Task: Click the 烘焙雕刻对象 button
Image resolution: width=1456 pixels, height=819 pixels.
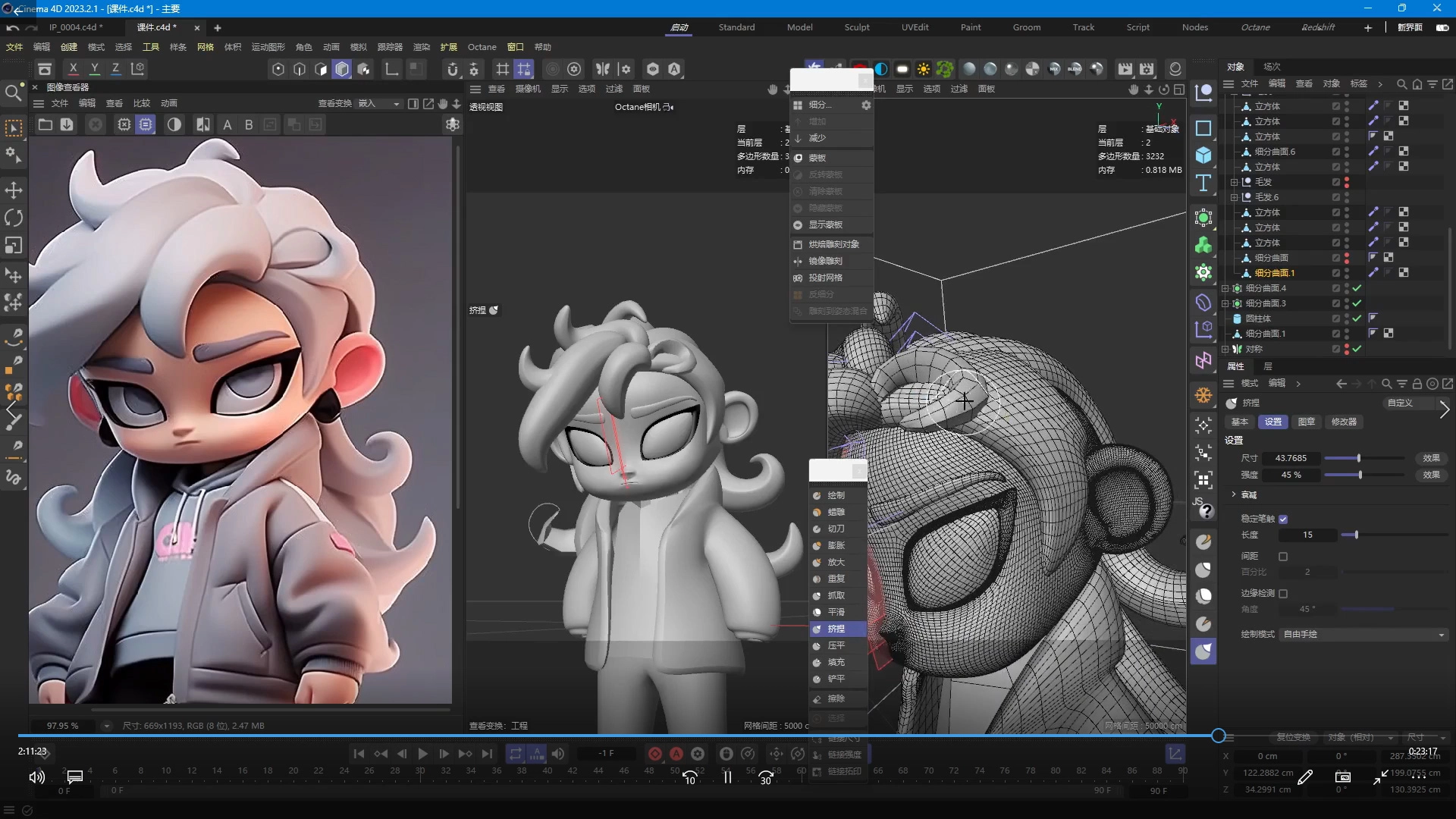Action: 833,244
